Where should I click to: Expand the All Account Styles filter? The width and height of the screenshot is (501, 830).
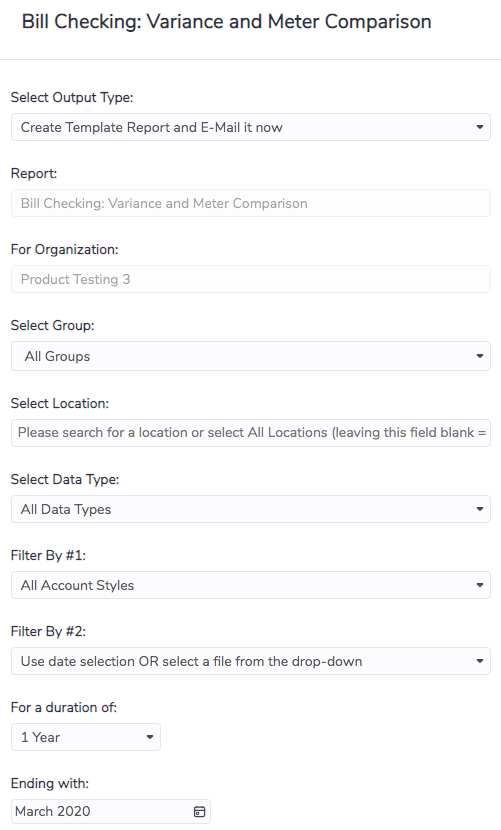tap(250, 585)
